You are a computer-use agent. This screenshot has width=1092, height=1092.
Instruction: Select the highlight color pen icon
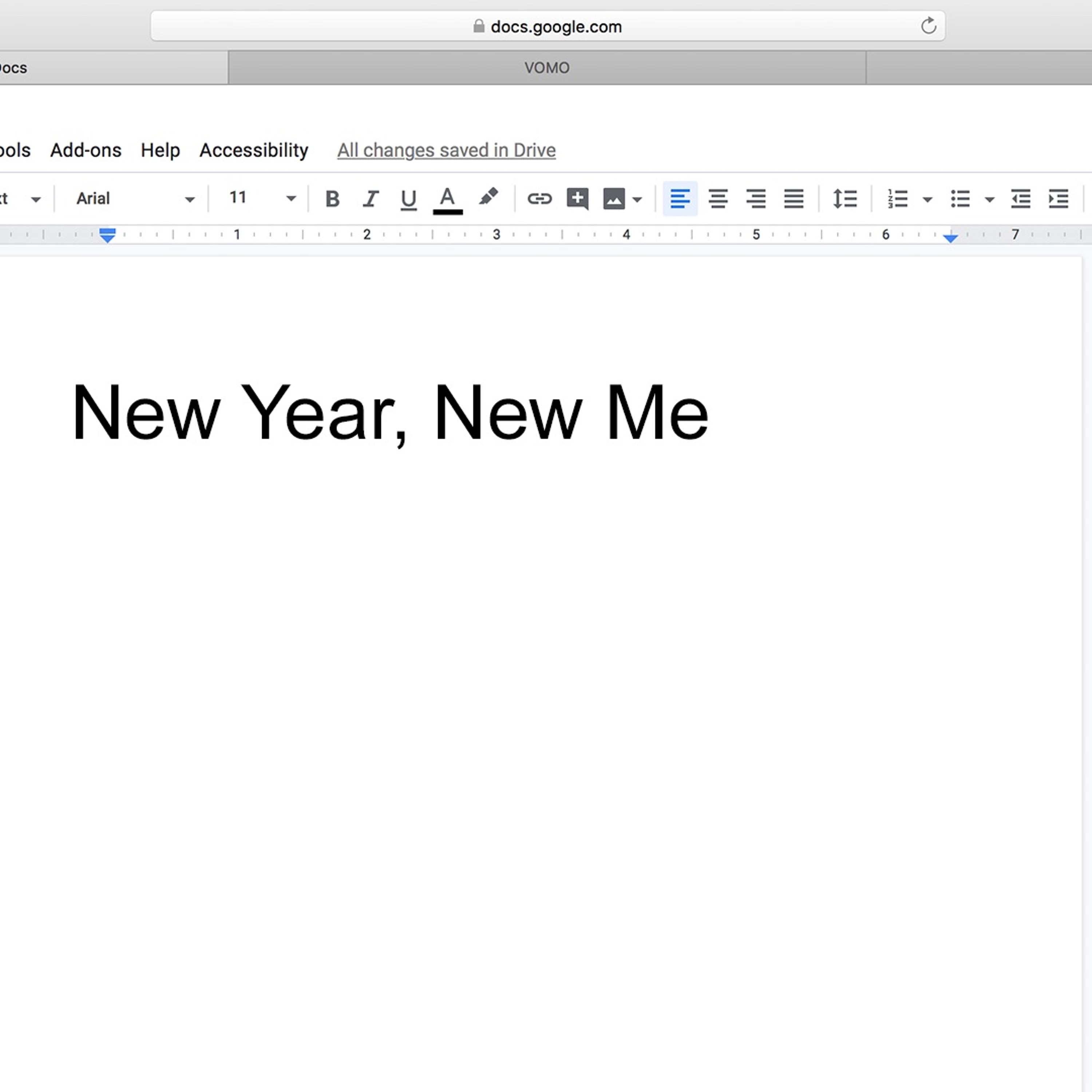click(488, 197)
